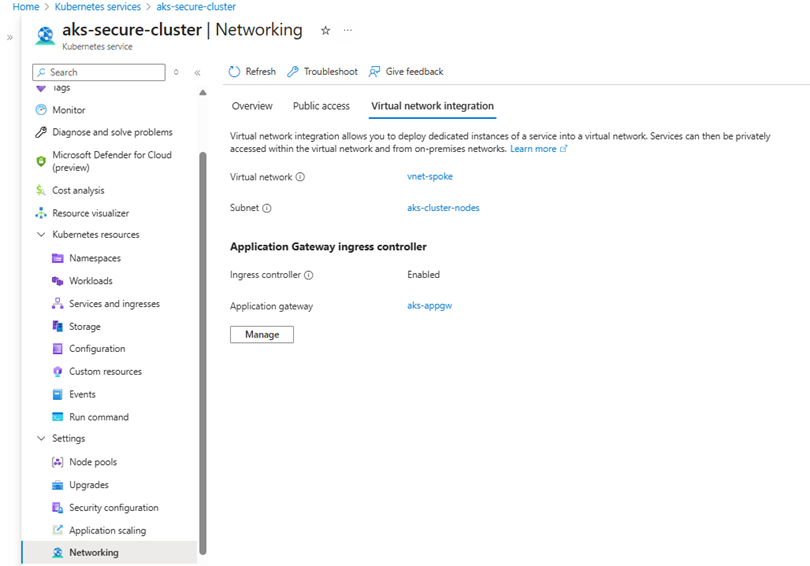Click the Run command icon

coord(57,417)
